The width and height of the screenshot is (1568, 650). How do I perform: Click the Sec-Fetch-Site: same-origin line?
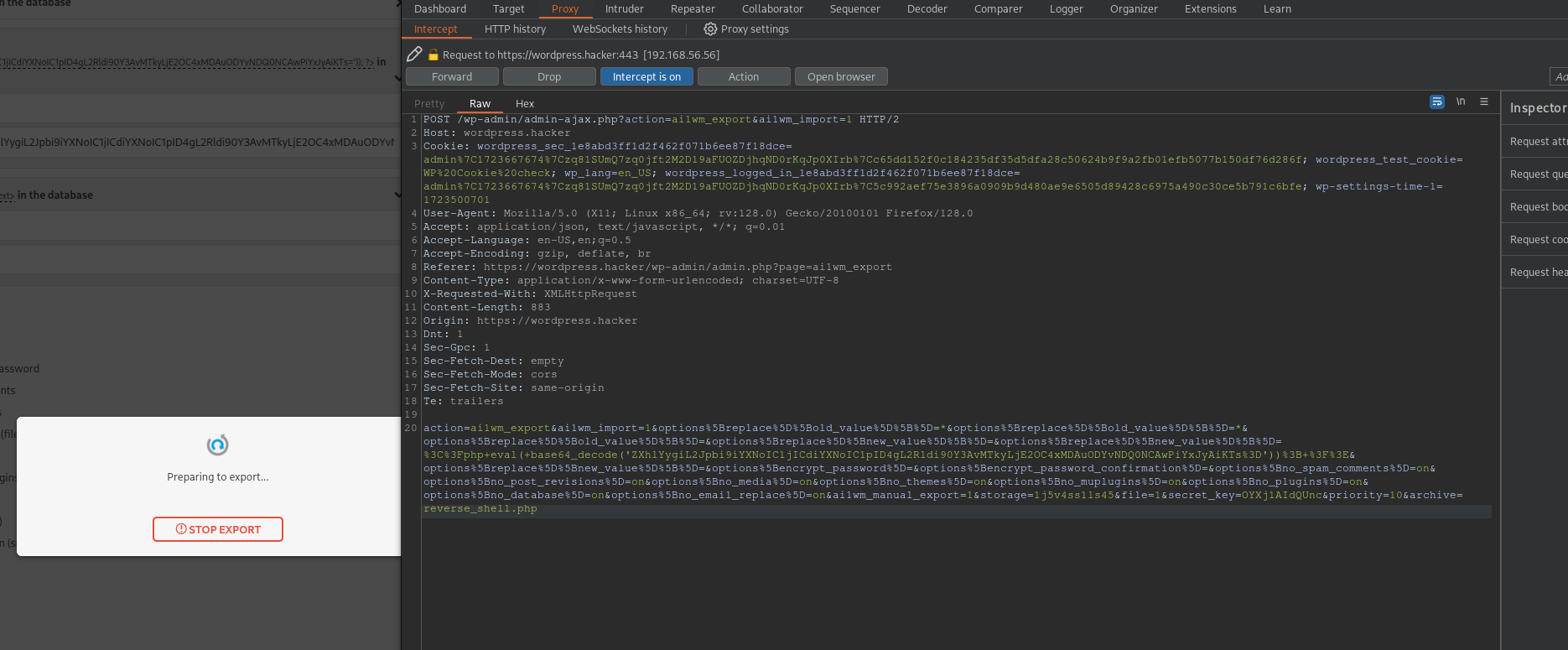point(513,388)
